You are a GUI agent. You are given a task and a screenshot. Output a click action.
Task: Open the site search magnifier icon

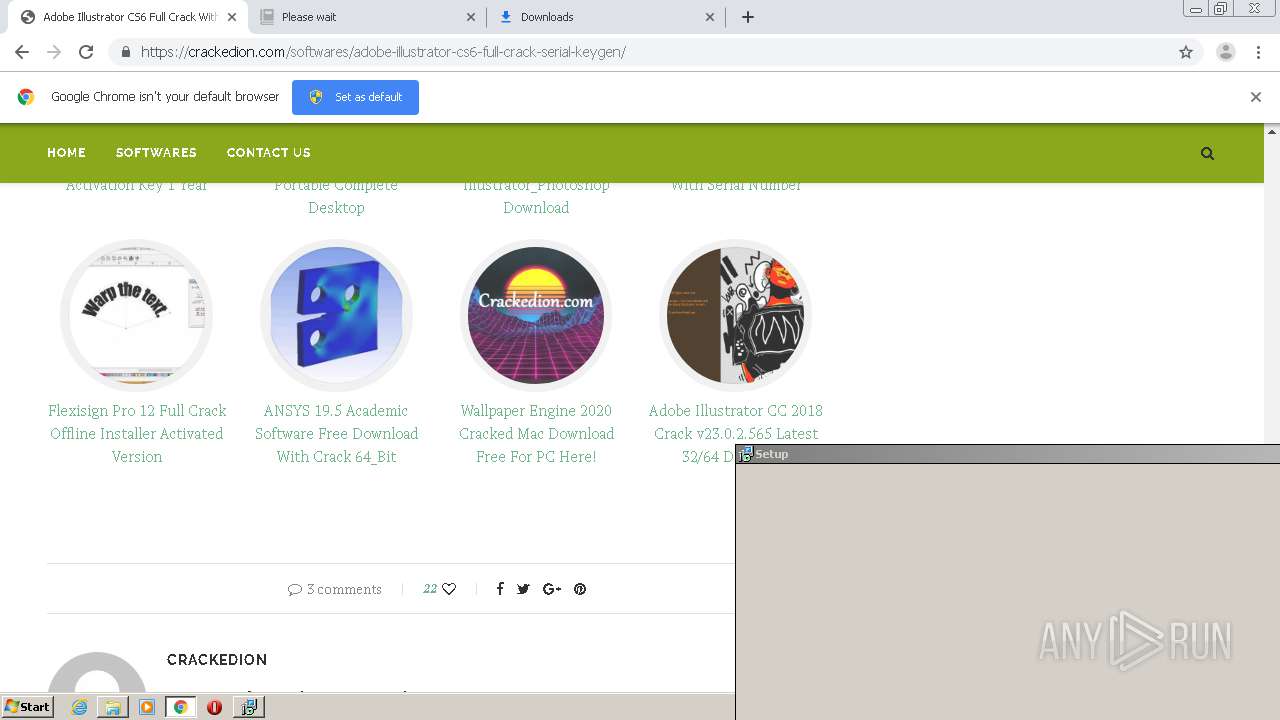point(1207,153)
